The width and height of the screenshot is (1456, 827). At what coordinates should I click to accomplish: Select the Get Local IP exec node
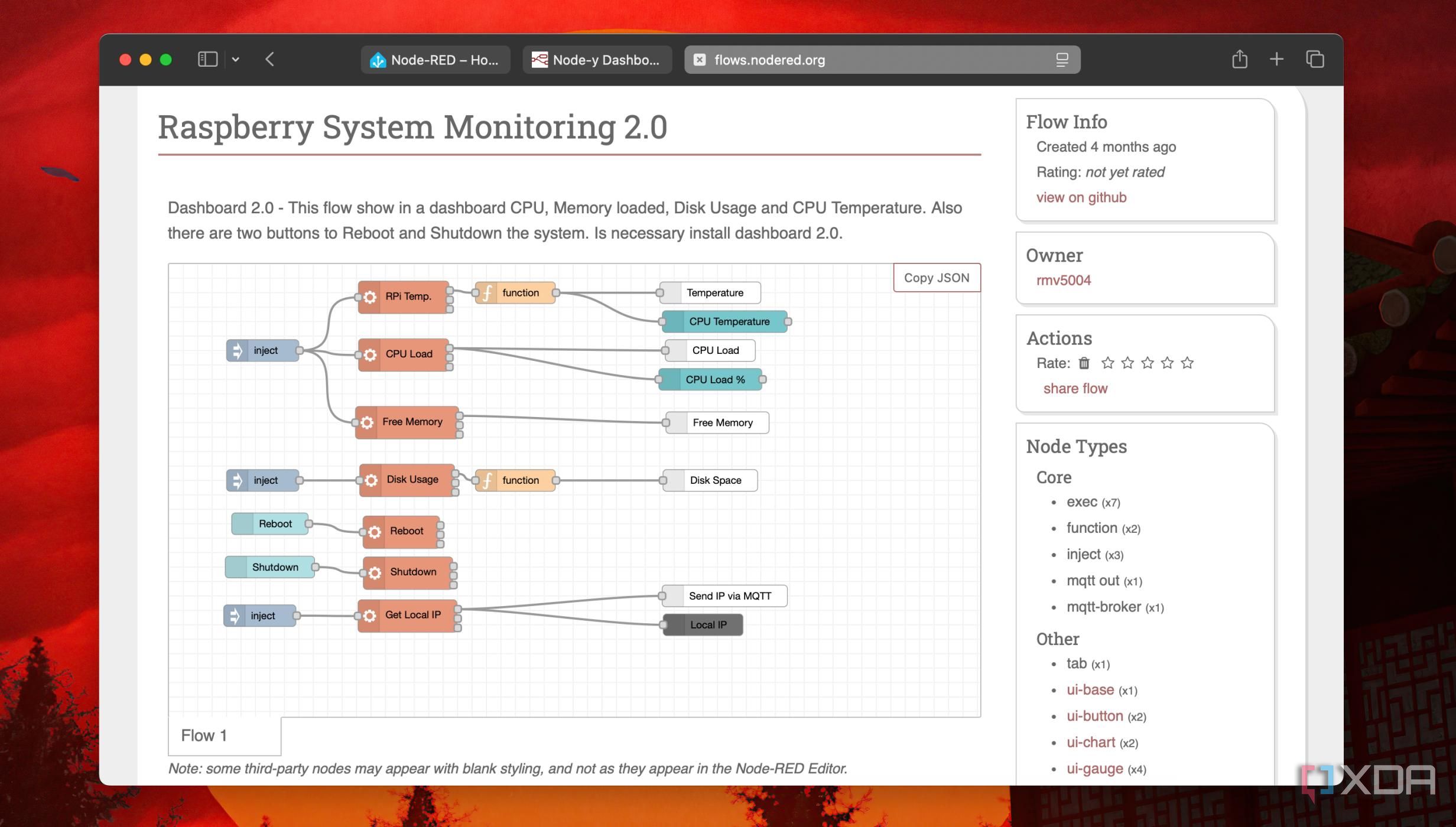click(x=408, y=616)
